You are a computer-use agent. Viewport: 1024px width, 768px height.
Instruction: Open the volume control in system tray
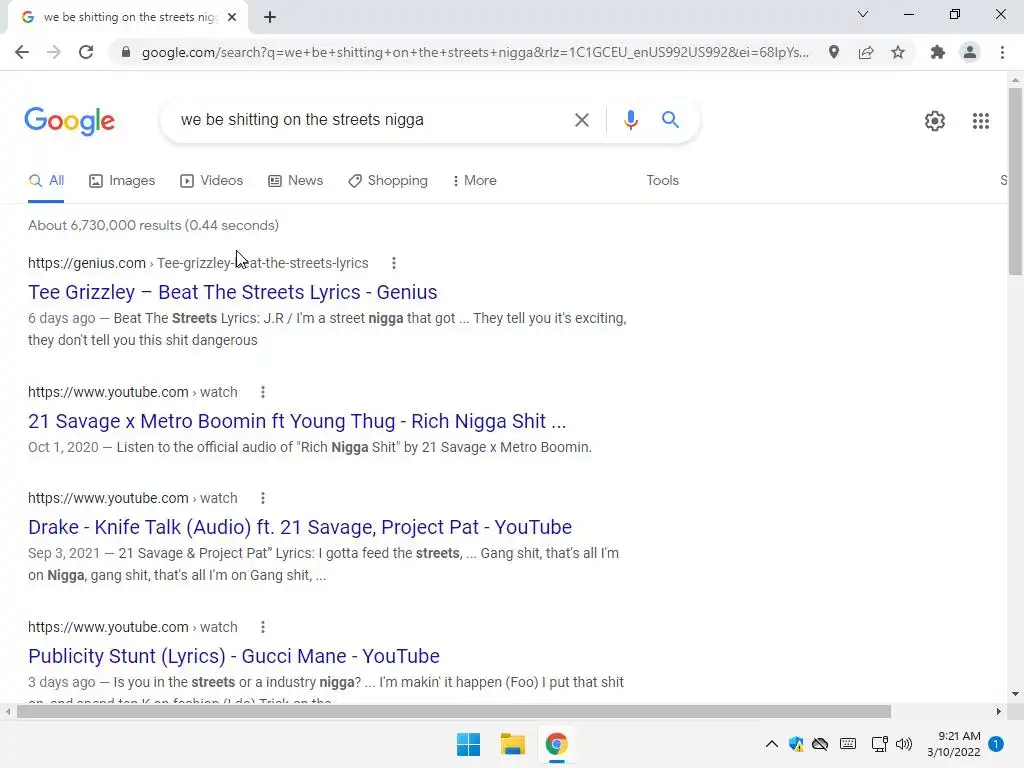click(904, 744)
